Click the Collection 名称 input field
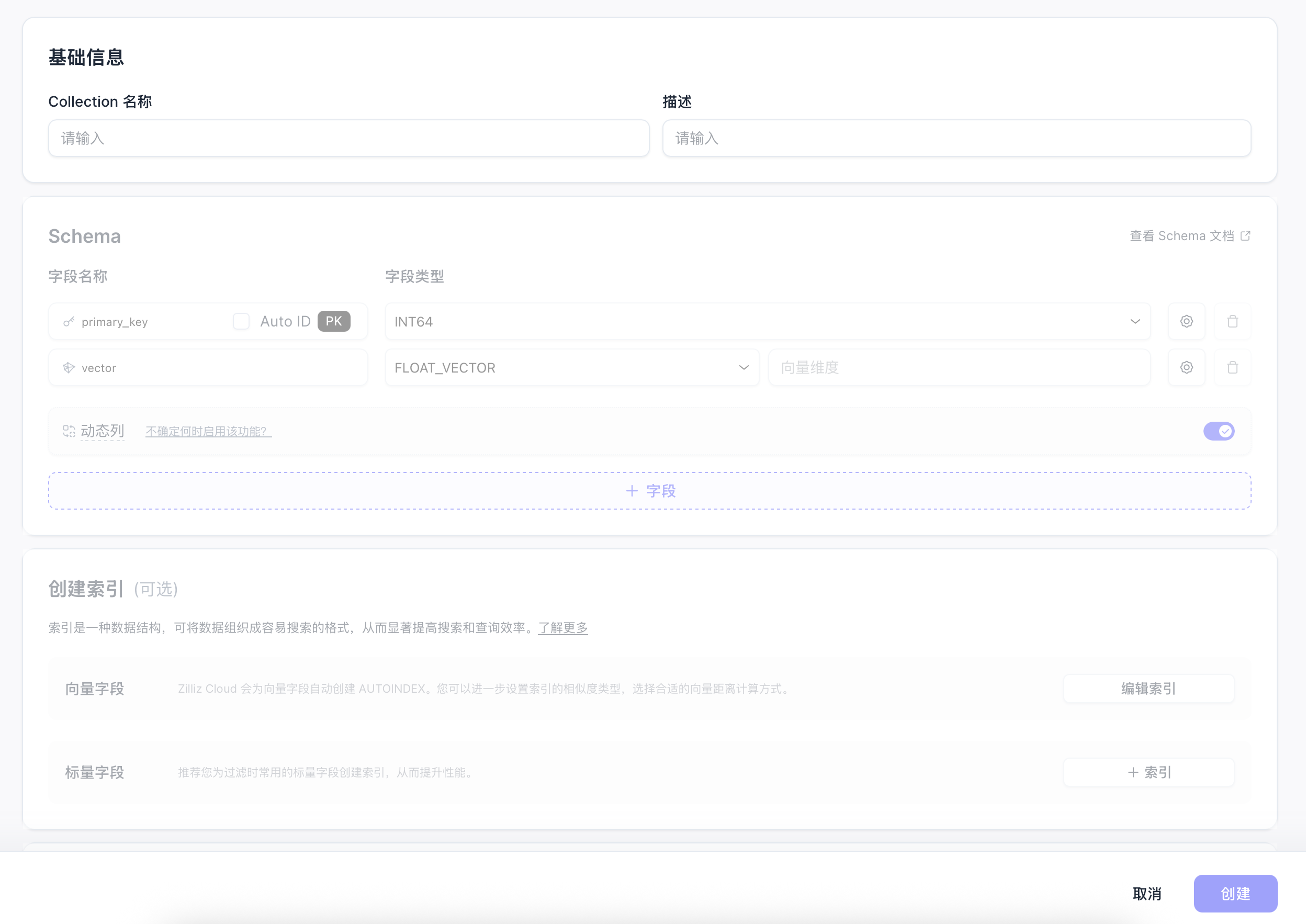The width and height of the screenshot is (1306, 924). tap(348, 138)
